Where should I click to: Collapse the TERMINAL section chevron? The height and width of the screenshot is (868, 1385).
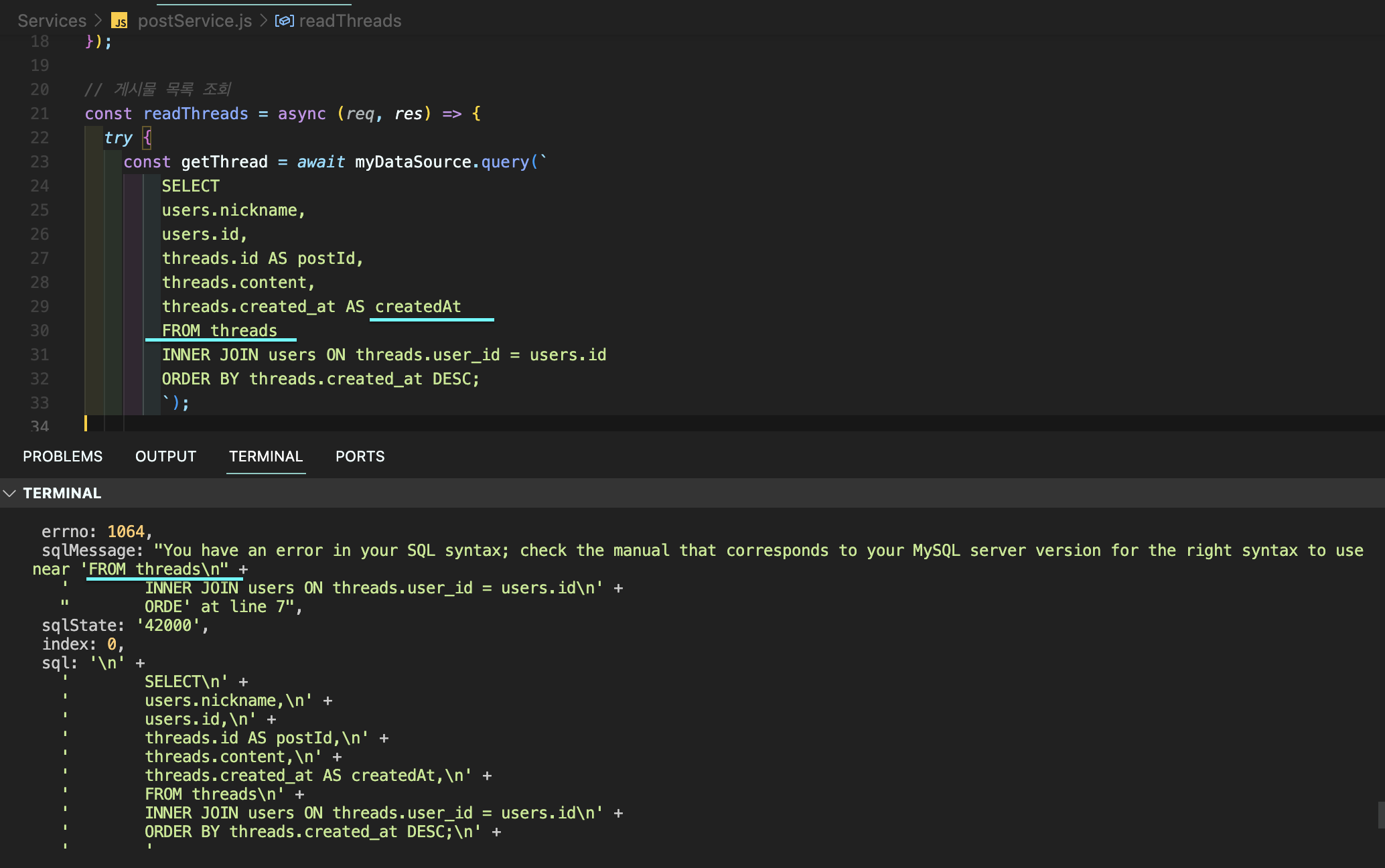(9, 494)
